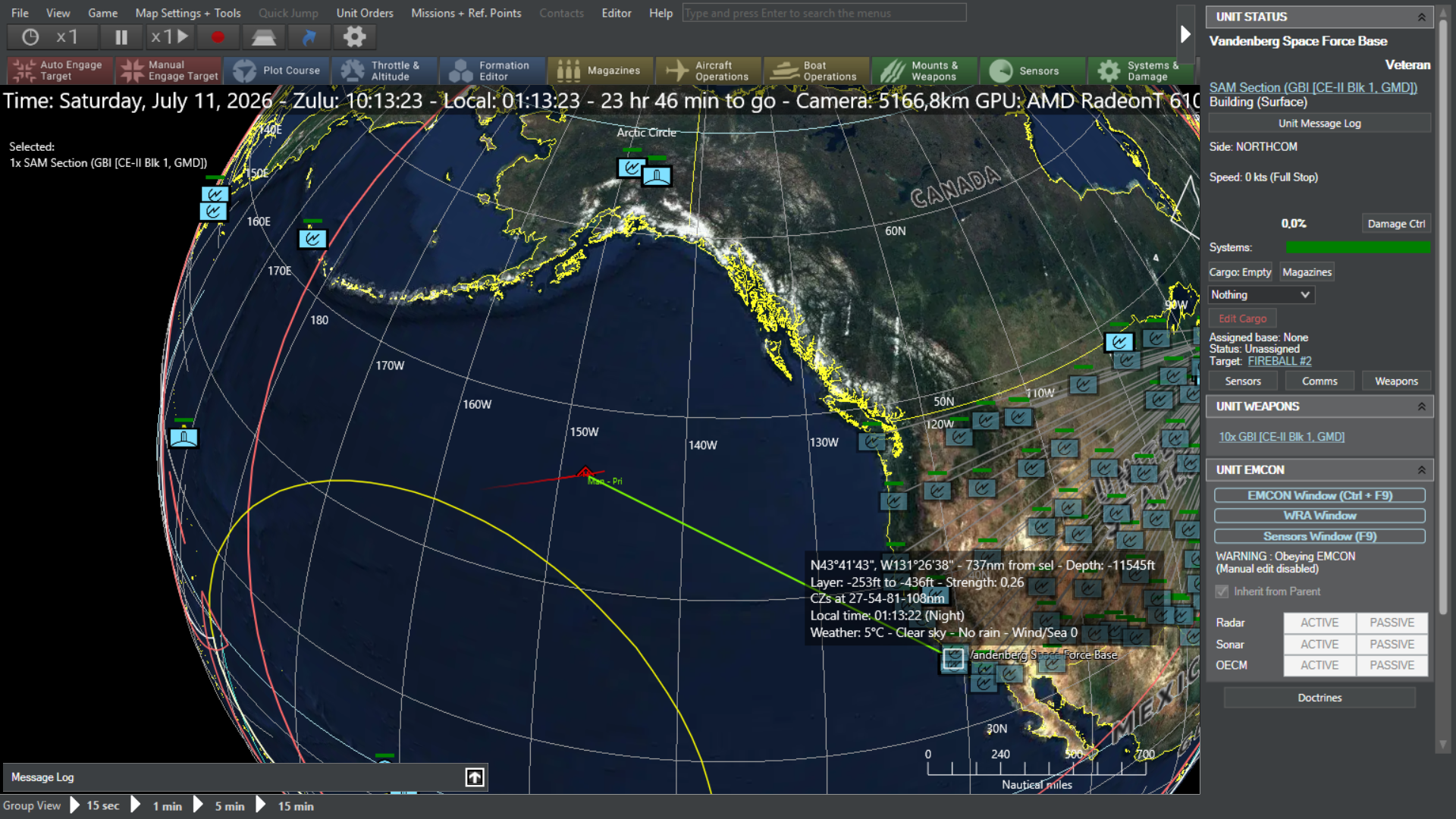Set Sonar to ACTIVE
This screenshot has height=819, width=1456.
coord(1319,645)
